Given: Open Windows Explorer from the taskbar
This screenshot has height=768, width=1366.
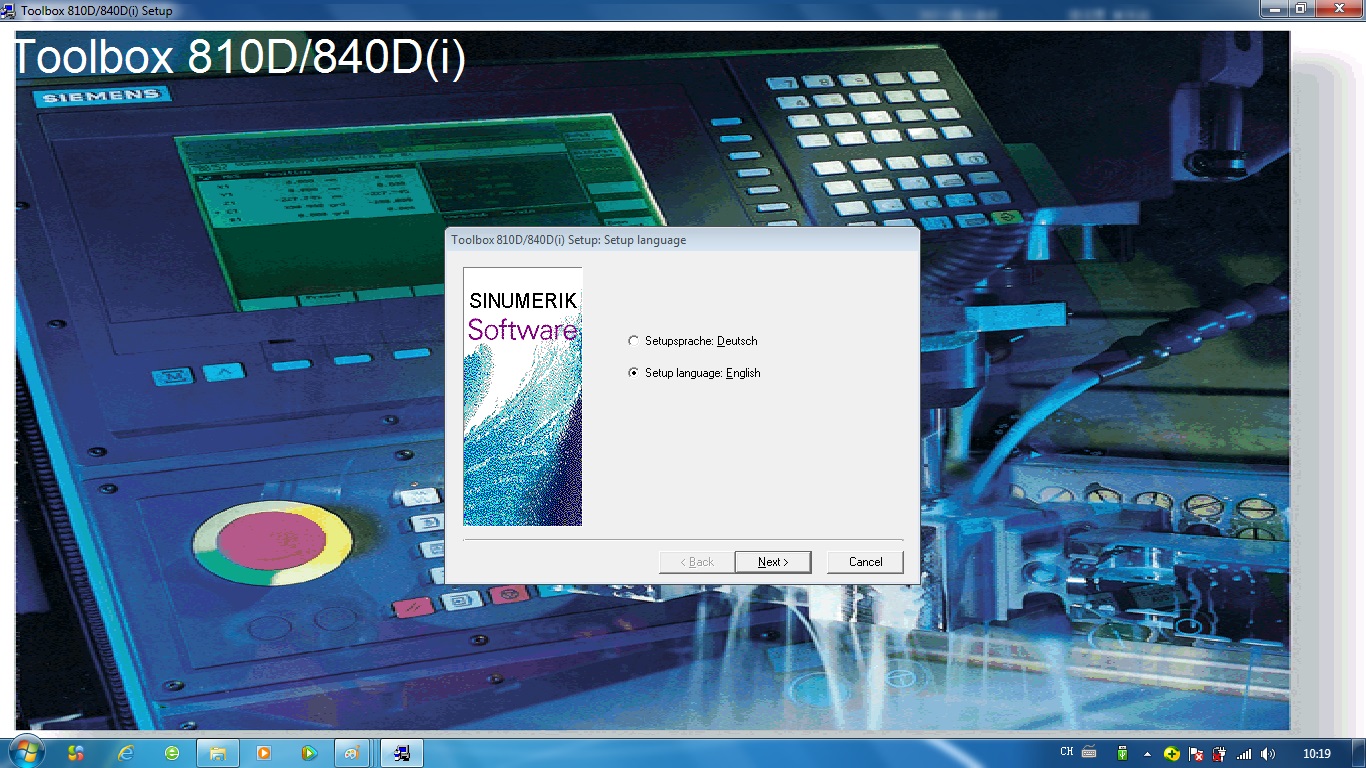Looking at the screenshot, I should pyautogui.click(x=218, y=753).
